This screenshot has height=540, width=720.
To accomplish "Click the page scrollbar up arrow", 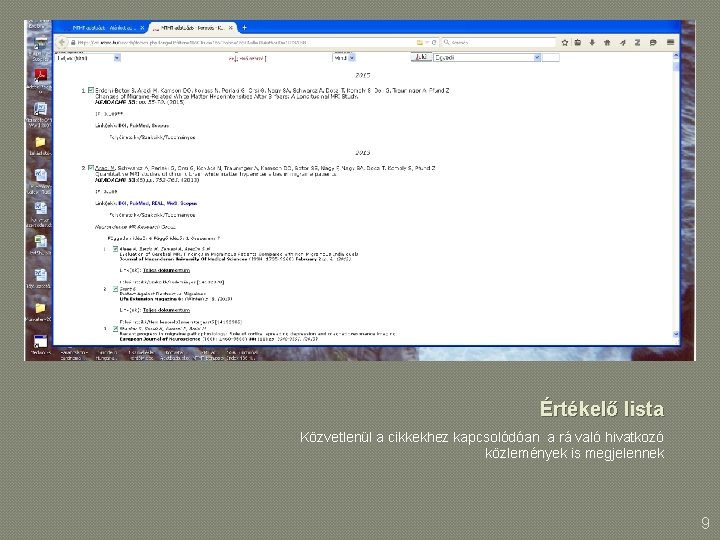I will [x=675, y=56].
